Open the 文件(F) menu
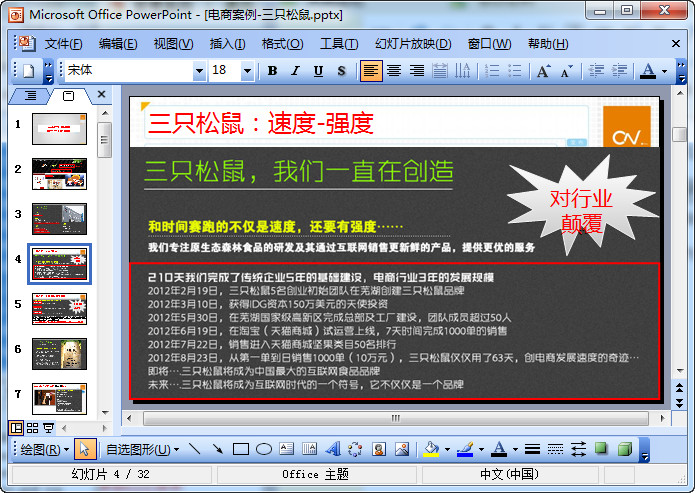The image size is (695, 493). [x=63, y=44]
